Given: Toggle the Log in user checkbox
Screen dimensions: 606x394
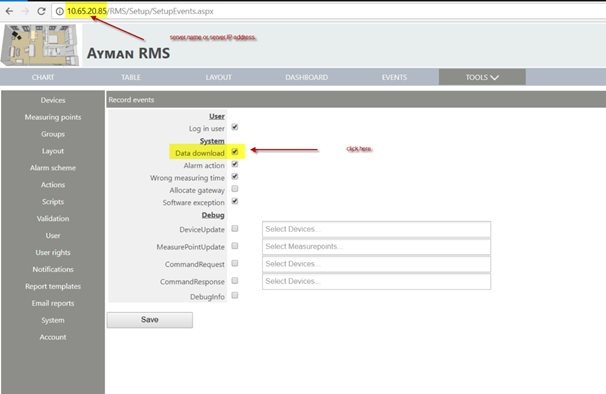Looking at the screenshot, I should [x=235, y=127].
